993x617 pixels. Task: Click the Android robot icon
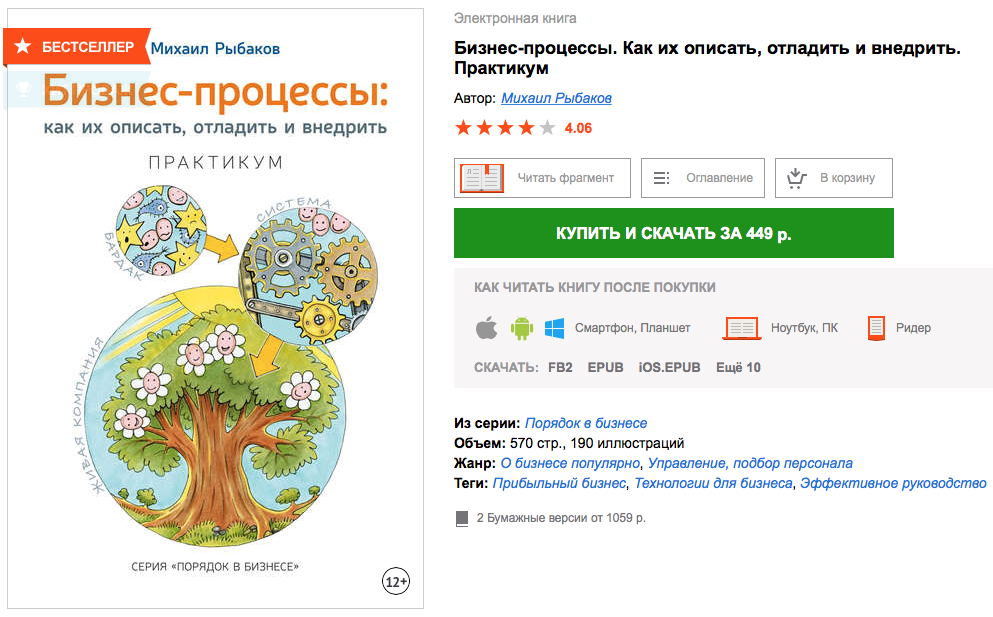[x=521, y=328]
